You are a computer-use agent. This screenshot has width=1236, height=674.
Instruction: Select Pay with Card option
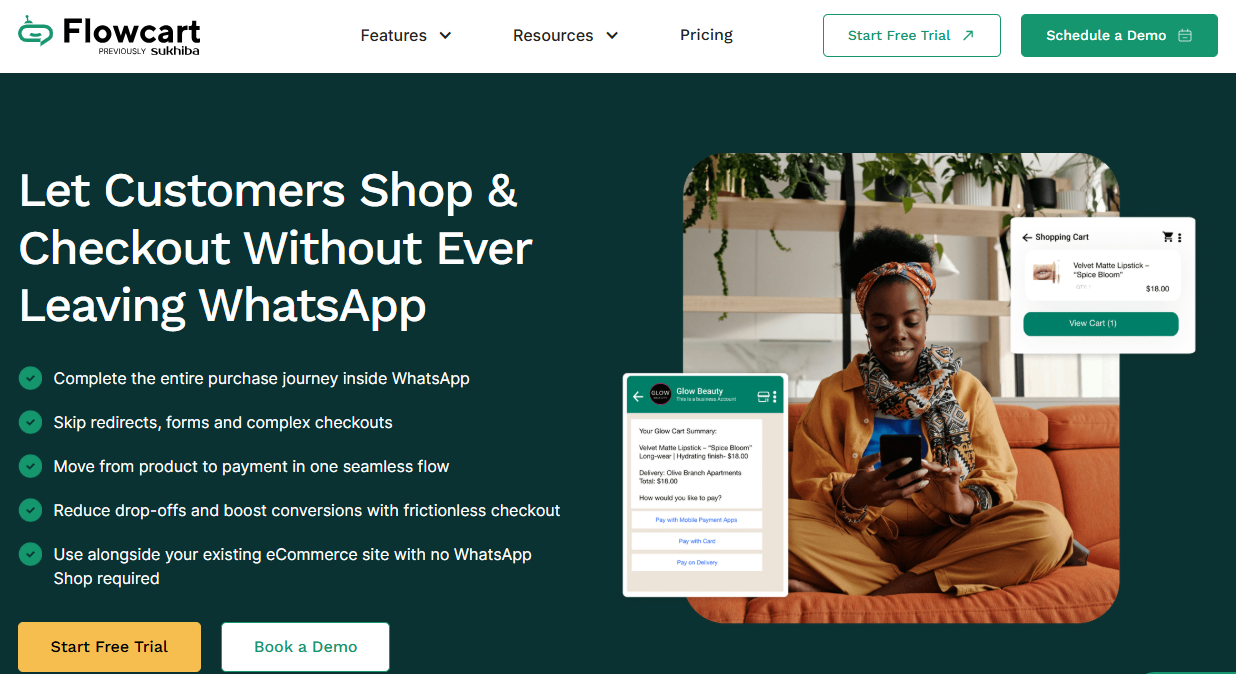(x=697, y=541)
